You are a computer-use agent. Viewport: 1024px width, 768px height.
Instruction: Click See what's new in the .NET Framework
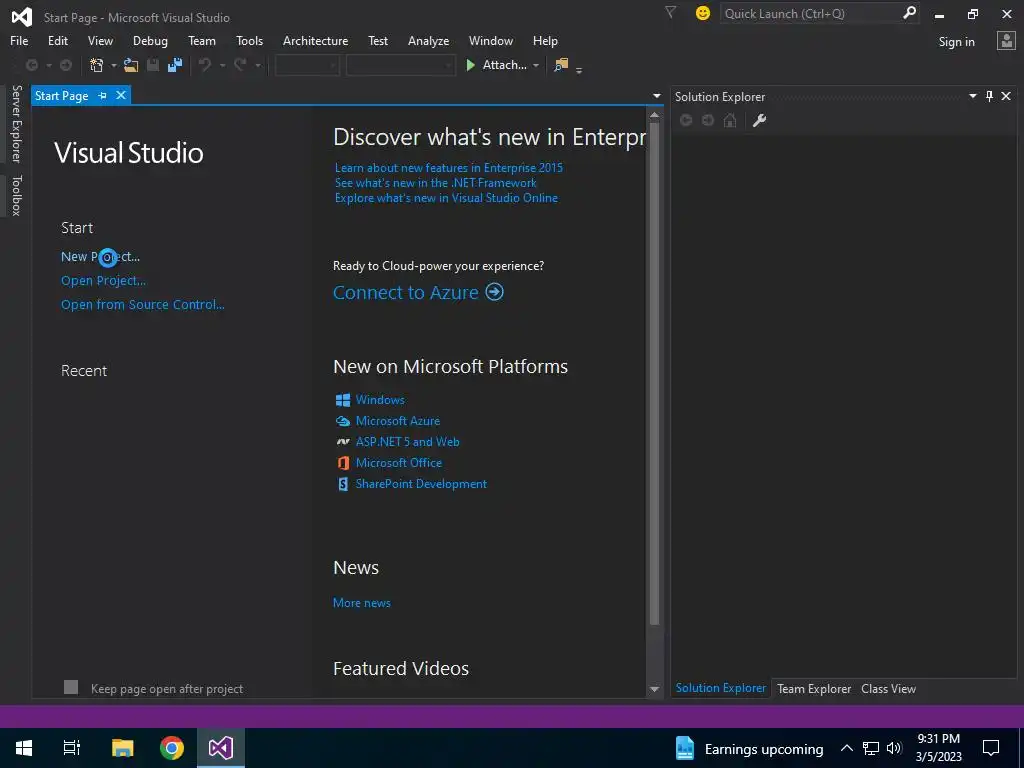436,183
